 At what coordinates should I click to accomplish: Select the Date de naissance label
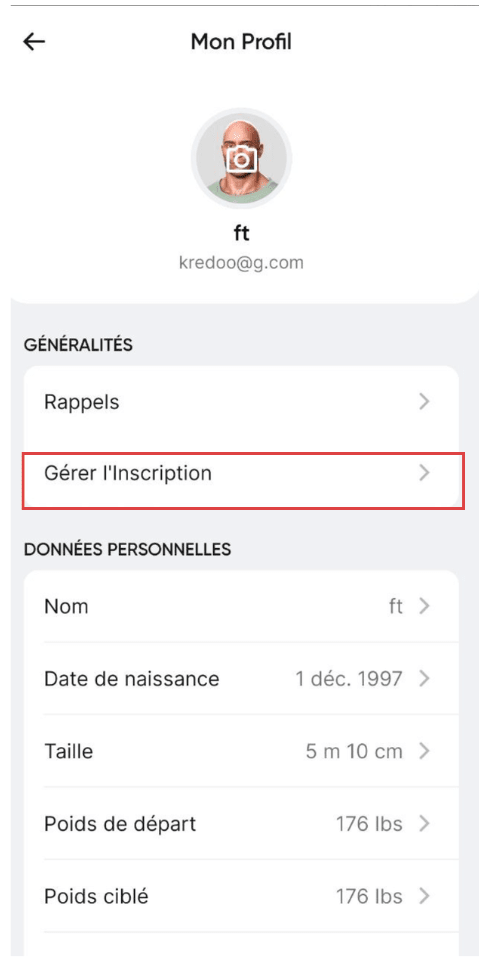(131, 679)
